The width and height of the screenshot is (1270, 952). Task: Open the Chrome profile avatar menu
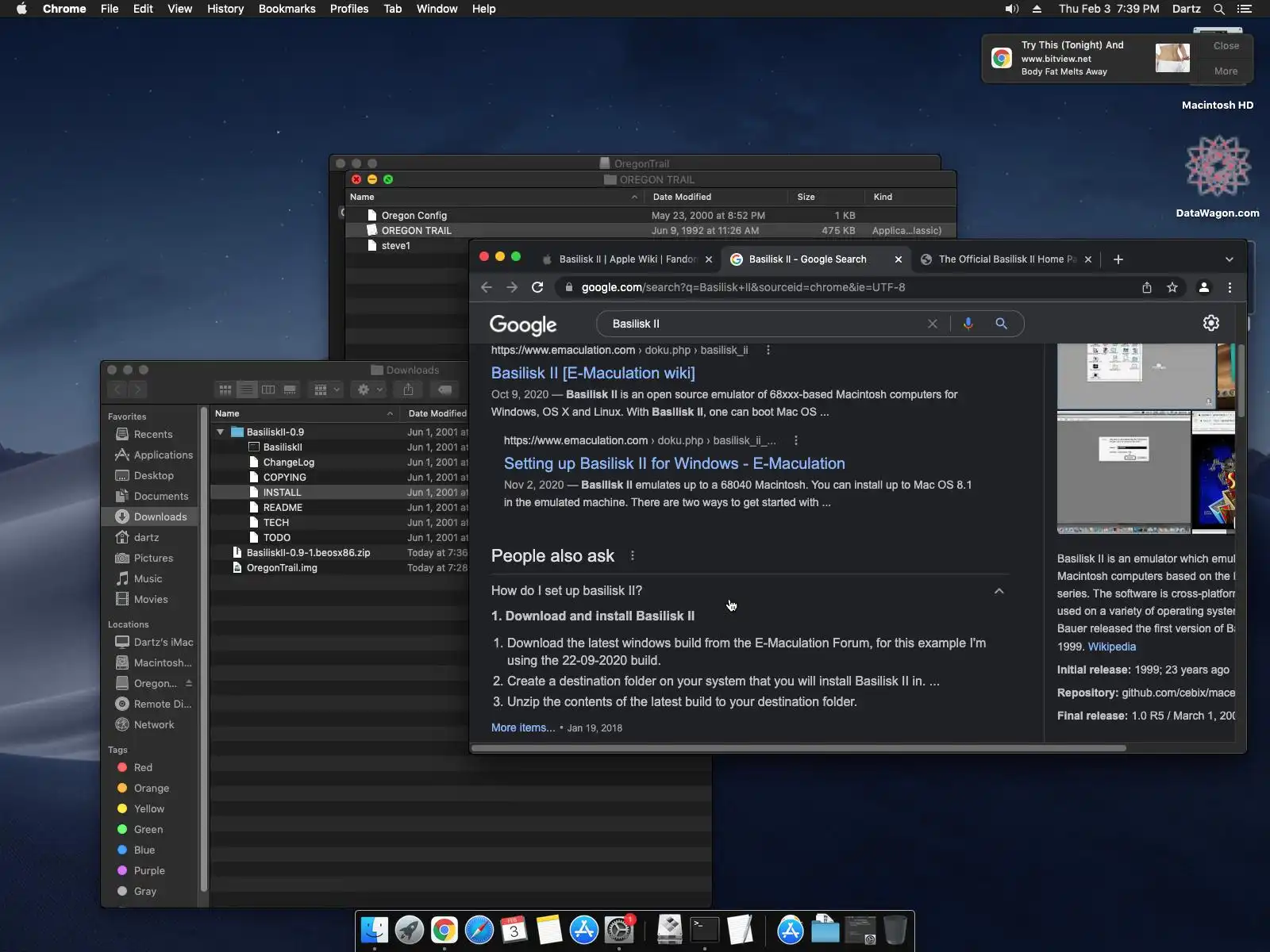(1204, 287)
